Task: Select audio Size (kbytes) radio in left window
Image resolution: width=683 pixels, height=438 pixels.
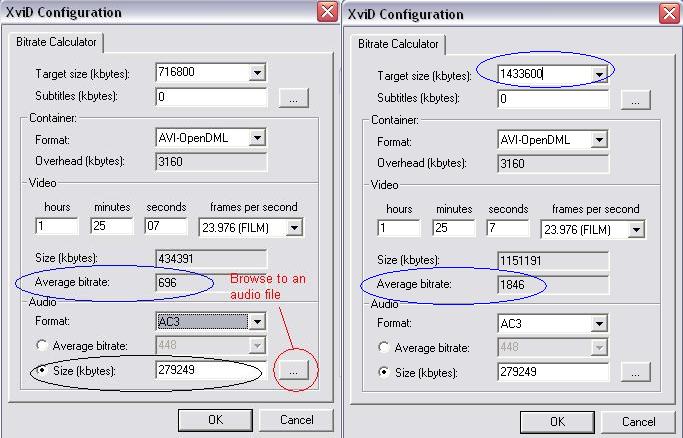Action: 42,371
